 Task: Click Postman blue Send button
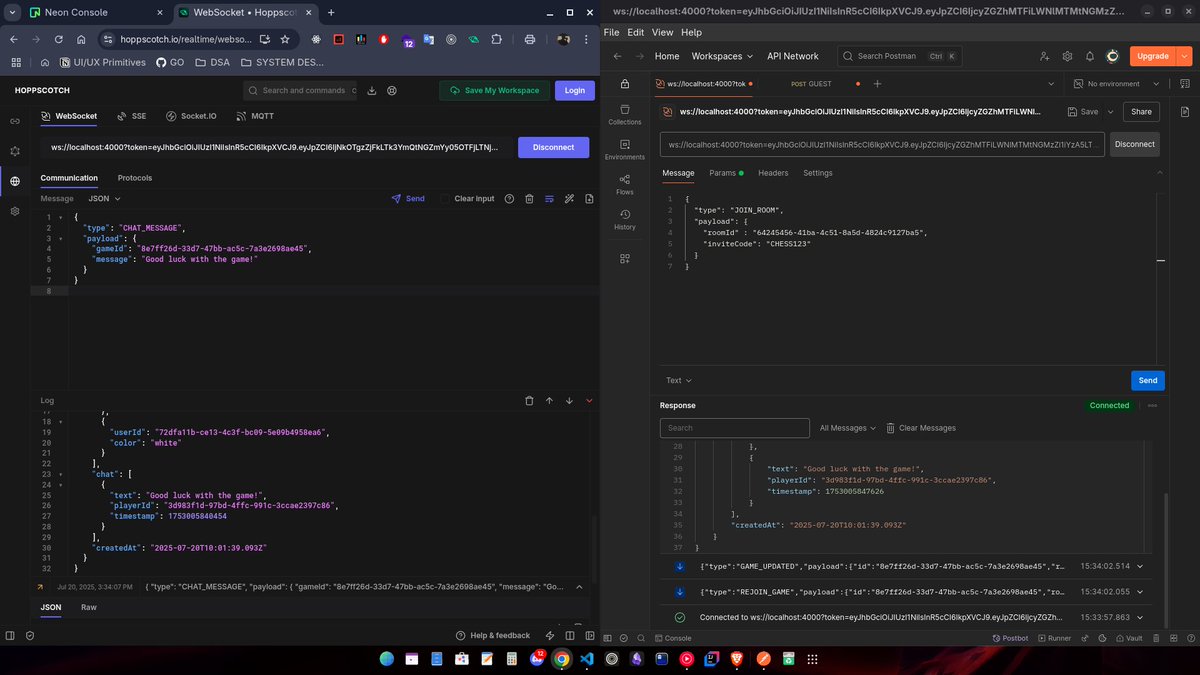[x=1148, y=380]
